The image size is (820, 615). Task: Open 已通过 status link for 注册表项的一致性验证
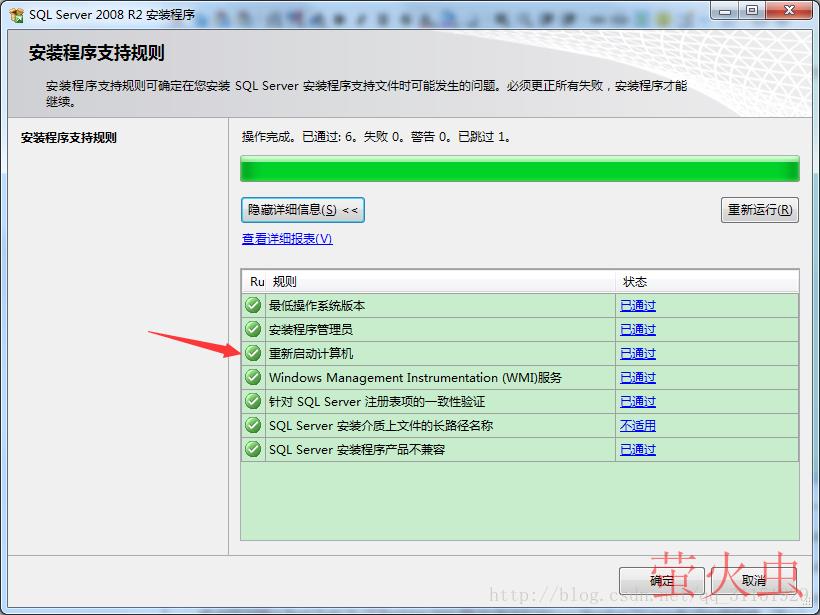coord(637,402)
